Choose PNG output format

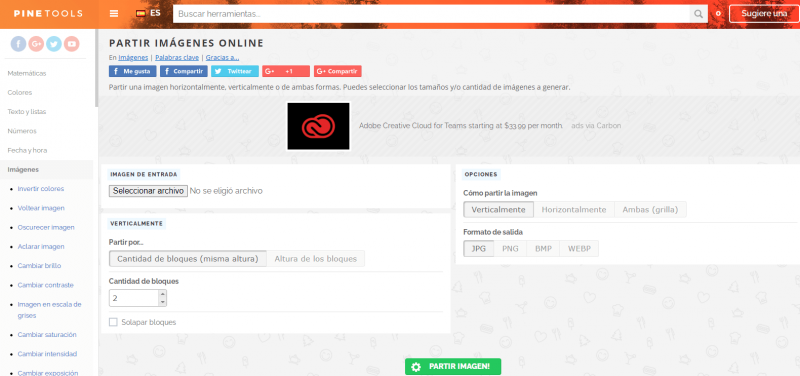[510, 249]
